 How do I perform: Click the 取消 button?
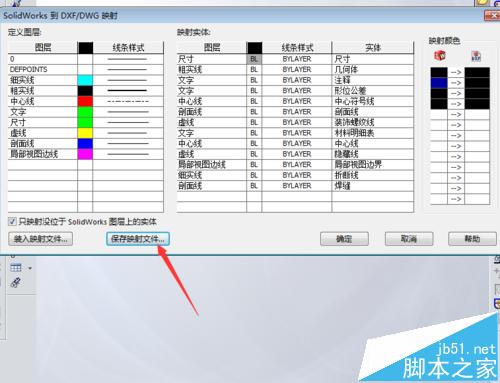409,239
